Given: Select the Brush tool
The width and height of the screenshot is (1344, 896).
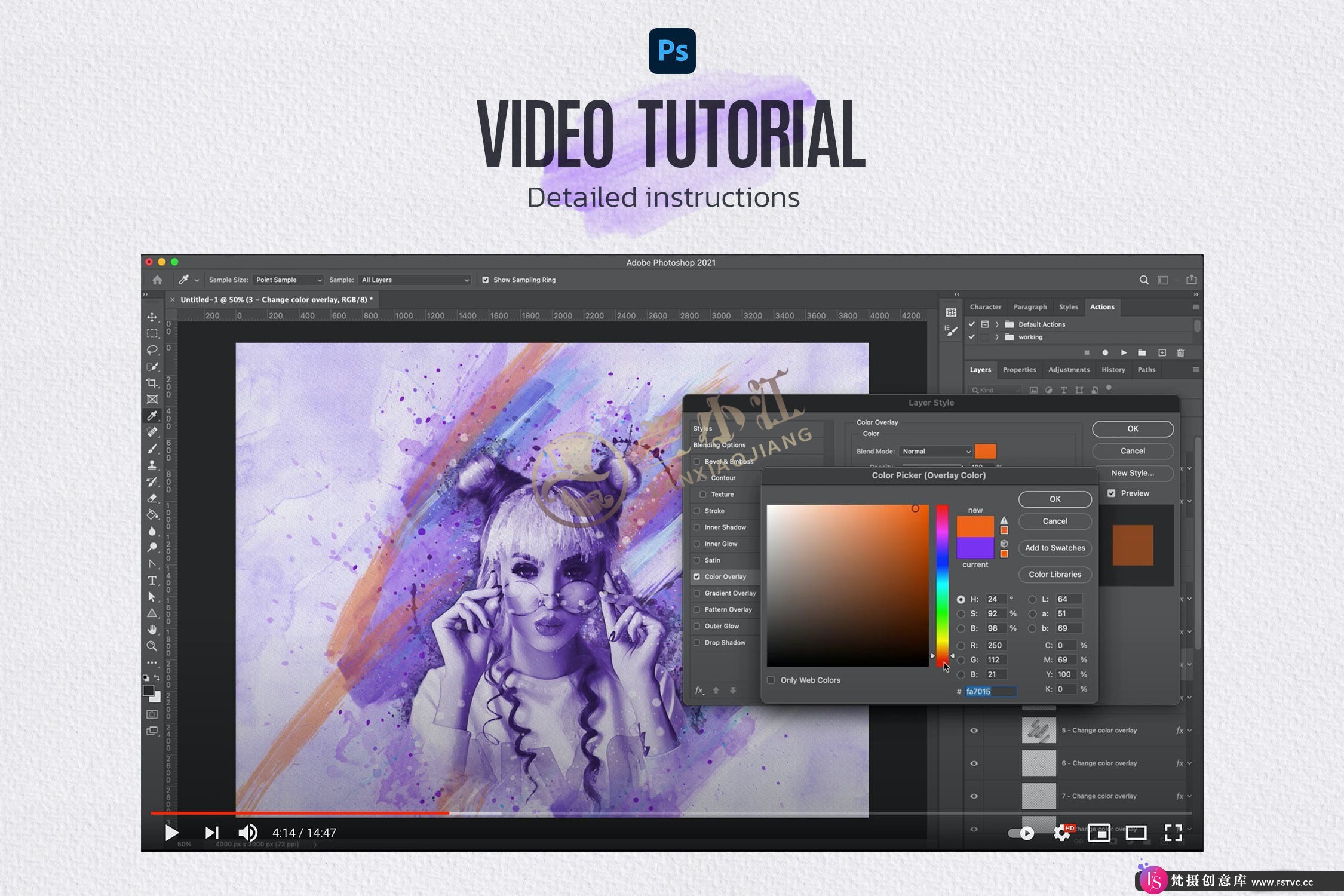Looking at the screenshot, I should click(x=152, y=449).
